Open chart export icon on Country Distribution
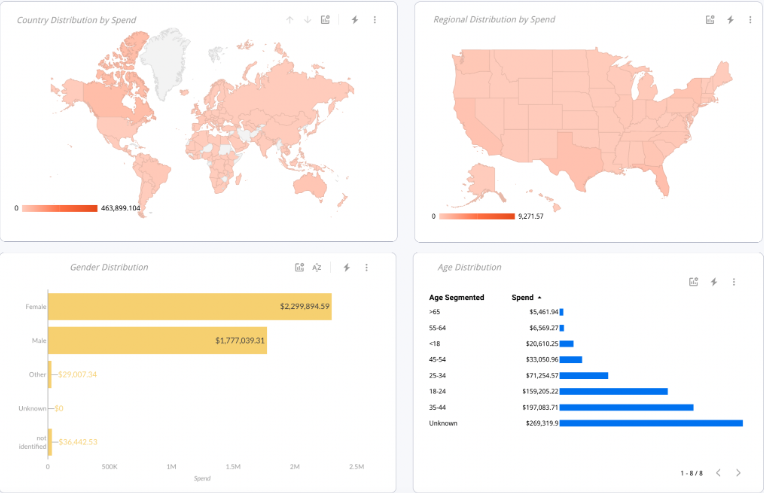Screen dimensions: 764x493 325,20
